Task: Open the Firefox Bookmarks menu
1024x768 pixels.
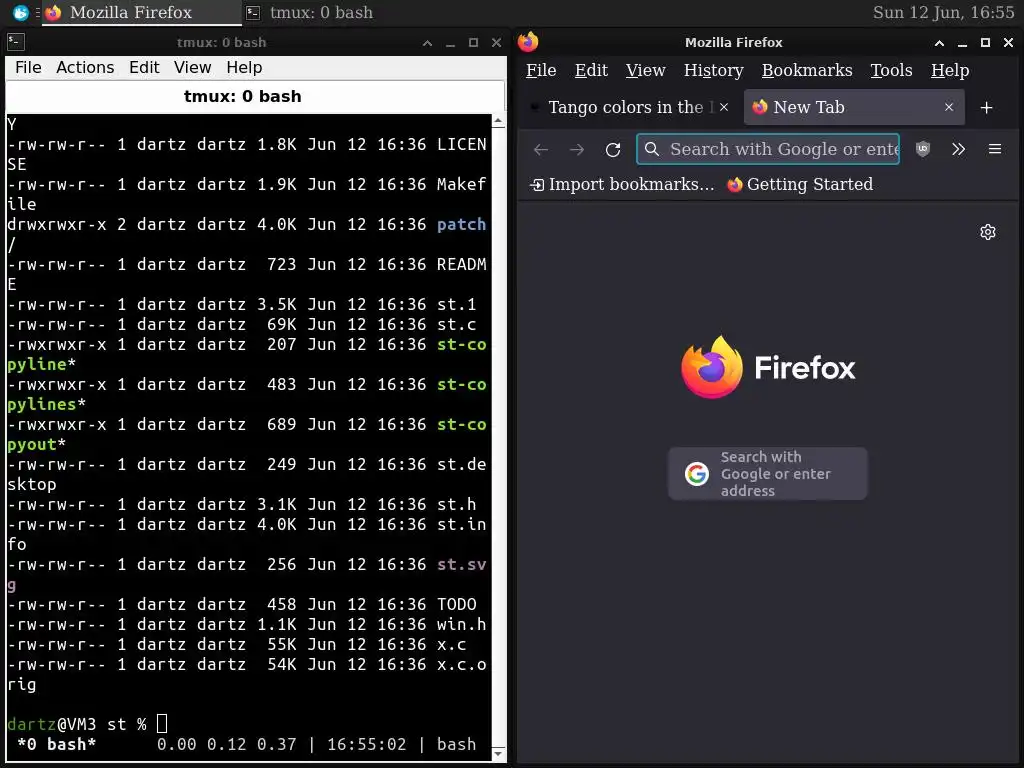Action: (807, 70)
